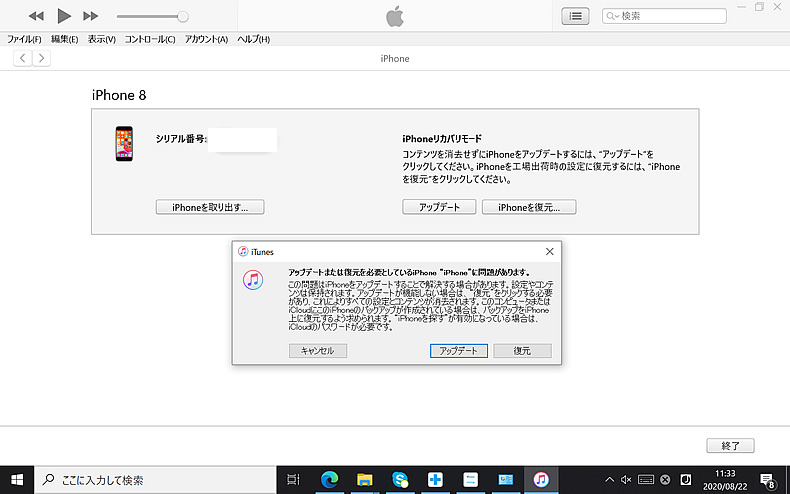Open the notification center icon
This screenshot has height=494, width=790.
[767, 480]
